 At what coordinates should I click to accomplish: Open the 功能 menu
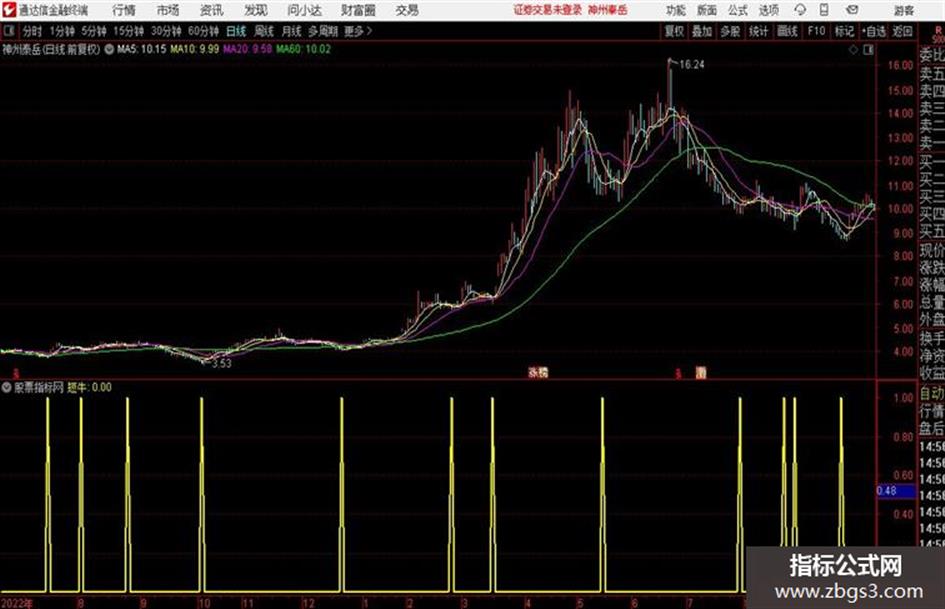676,10
